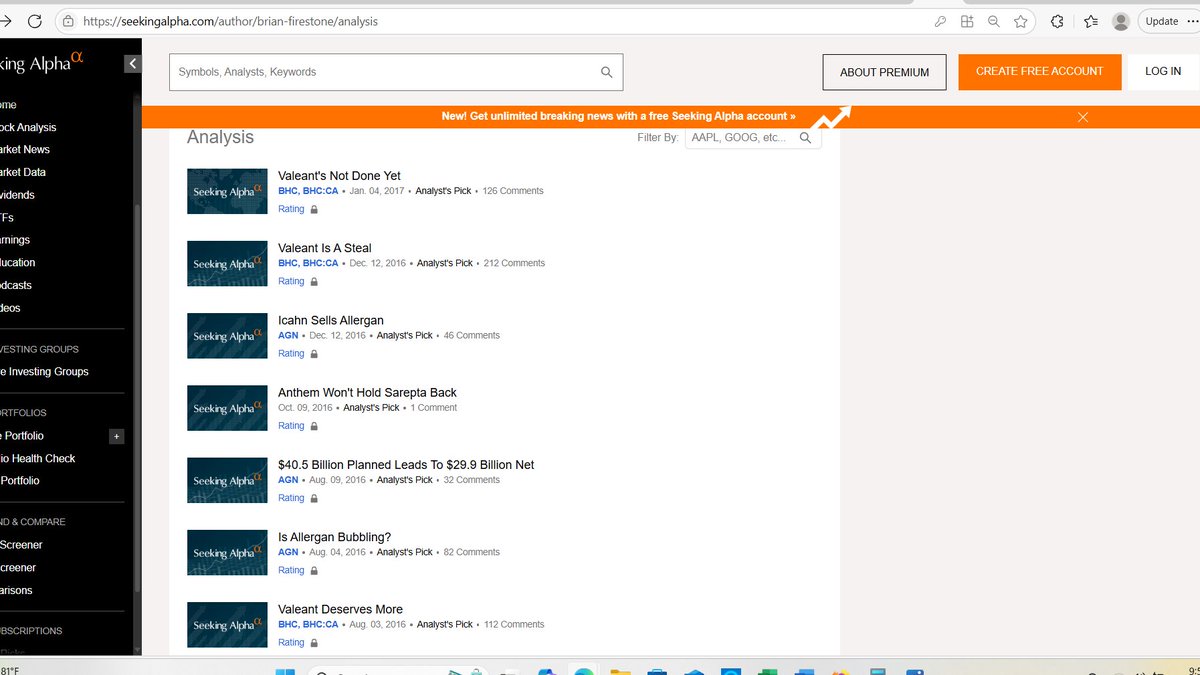Open Market News in the sidebar

click(25, 150)
